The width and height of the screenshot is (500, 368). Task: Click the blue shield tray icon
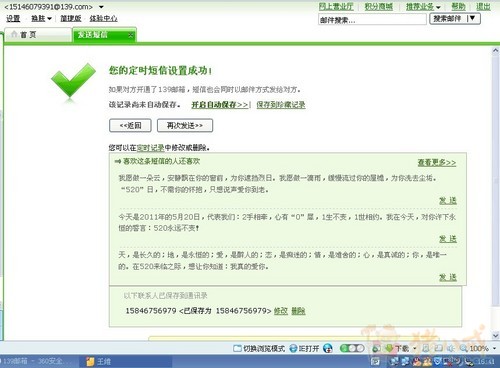(x=438, y=362)
